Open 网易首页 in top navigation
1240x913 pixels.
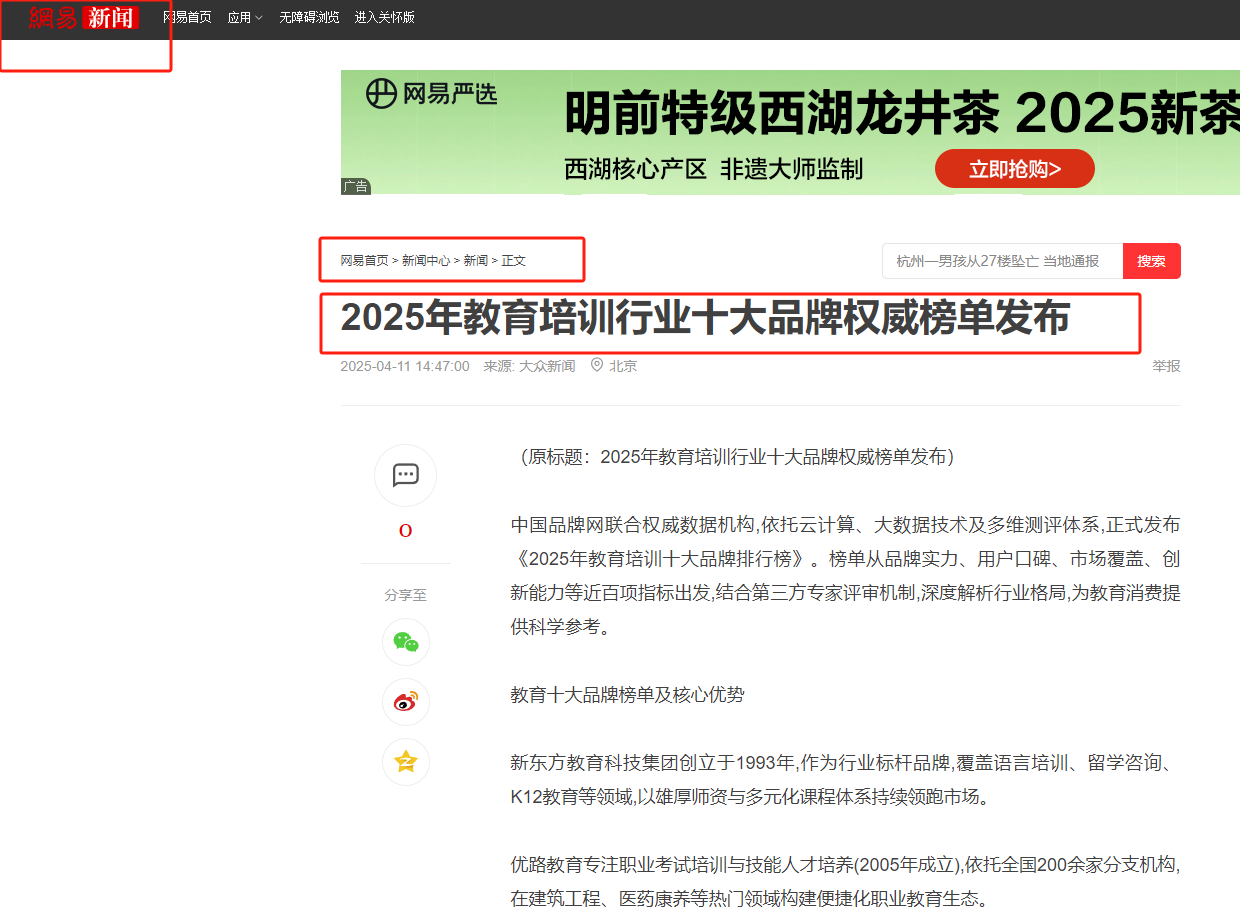pos(187,18)
